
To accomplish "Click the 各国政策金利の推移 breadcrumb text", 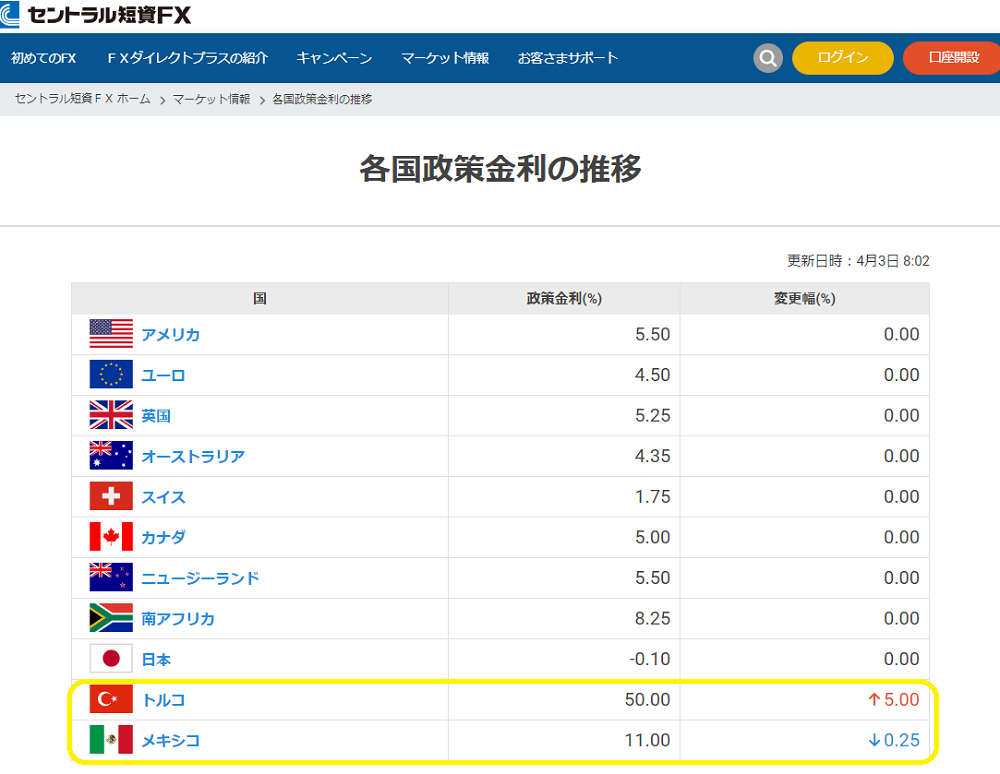I will click(x=322, y=99).
